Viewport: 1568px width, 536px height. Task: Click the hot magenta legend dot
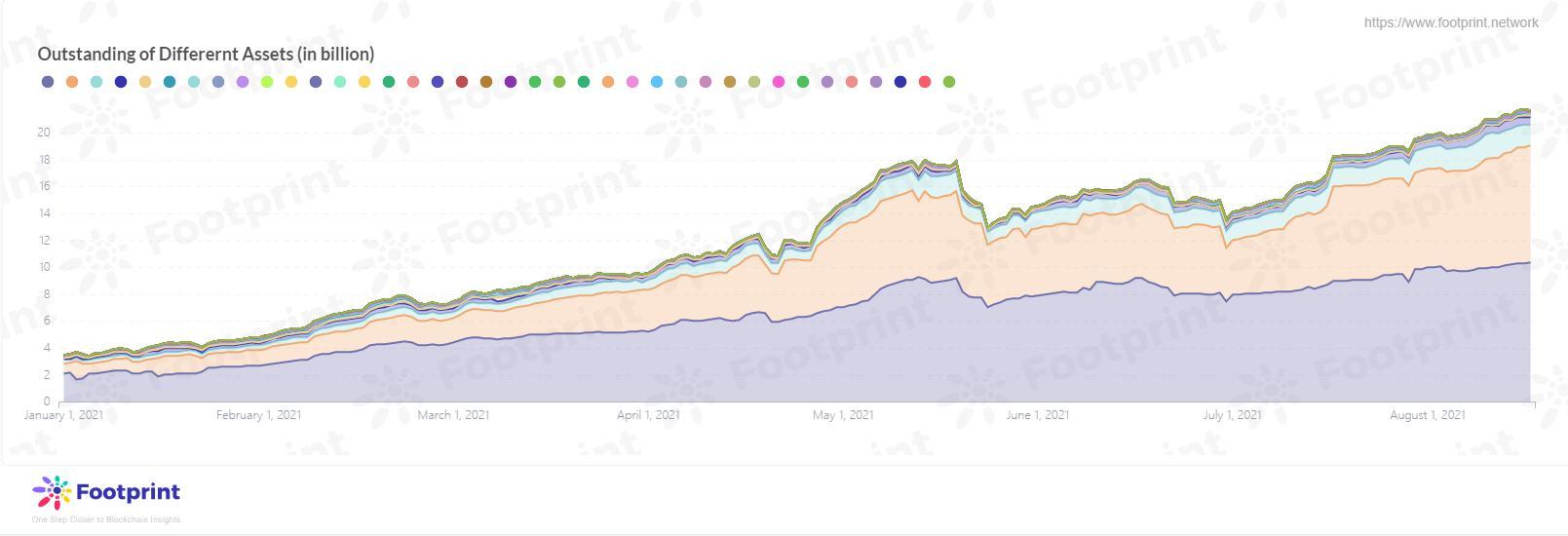[779, 82]
